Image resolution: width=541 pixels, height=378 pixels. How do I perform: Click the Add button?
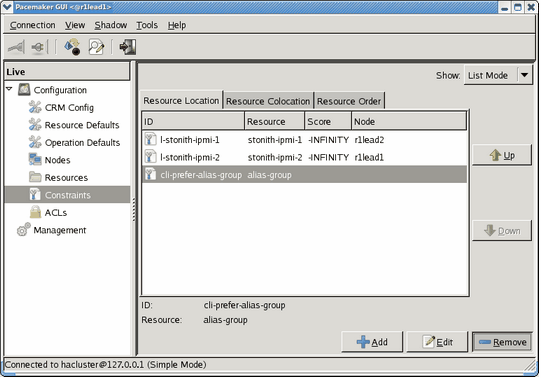click(372, 342)
